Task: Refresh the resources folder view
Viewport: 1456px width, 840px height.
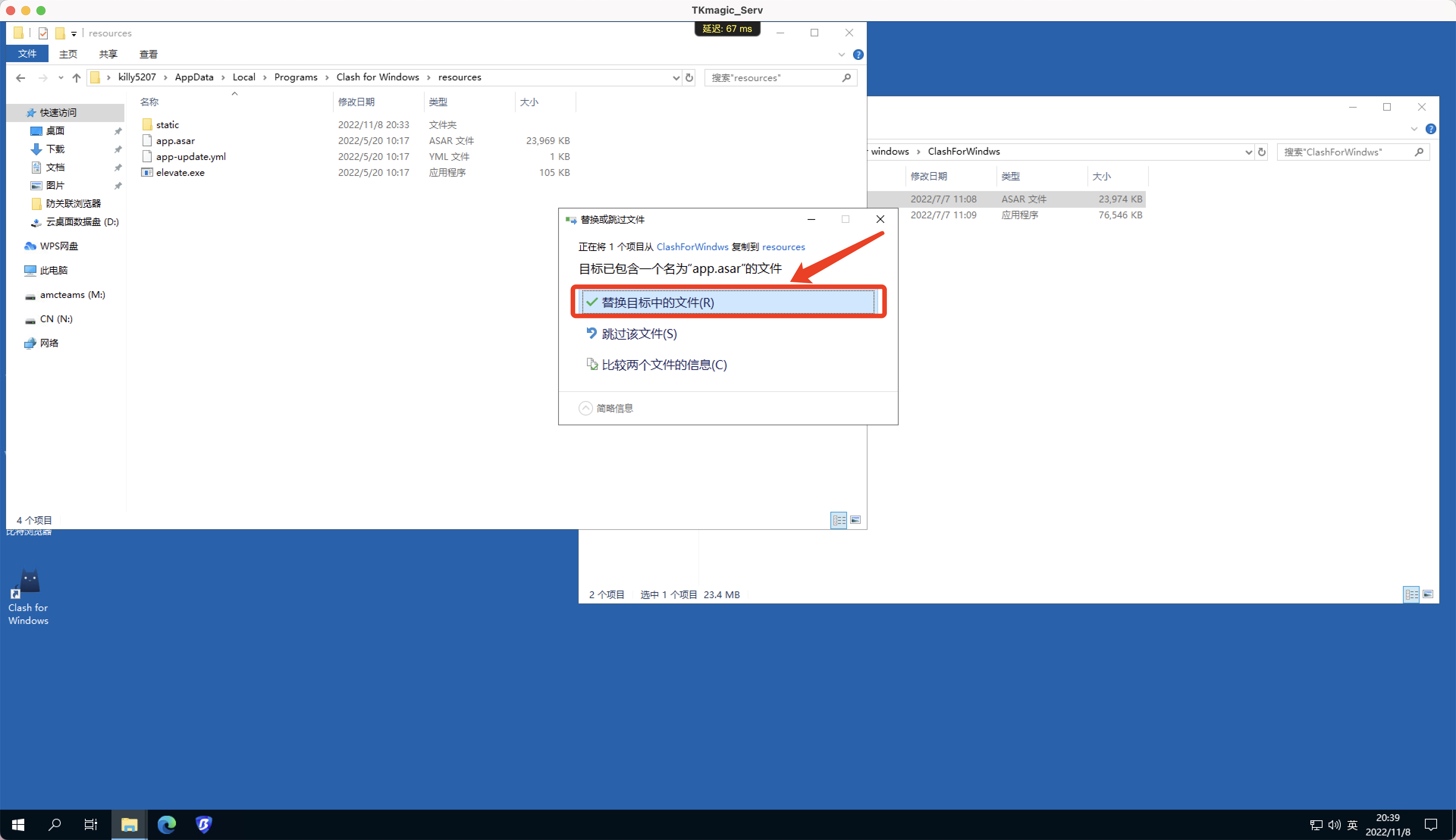Action: pos(689,77)
